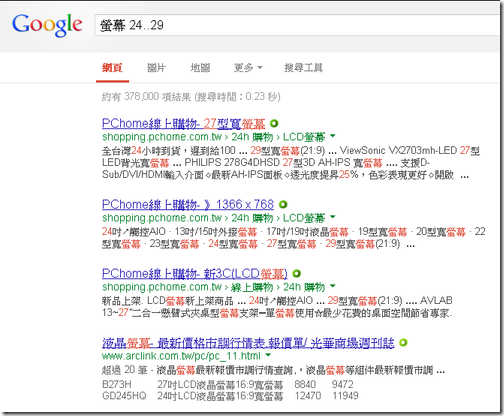Click green circle icon beside 光華商場週刊誌 result

pyautogui.click(x=403, y=343)
